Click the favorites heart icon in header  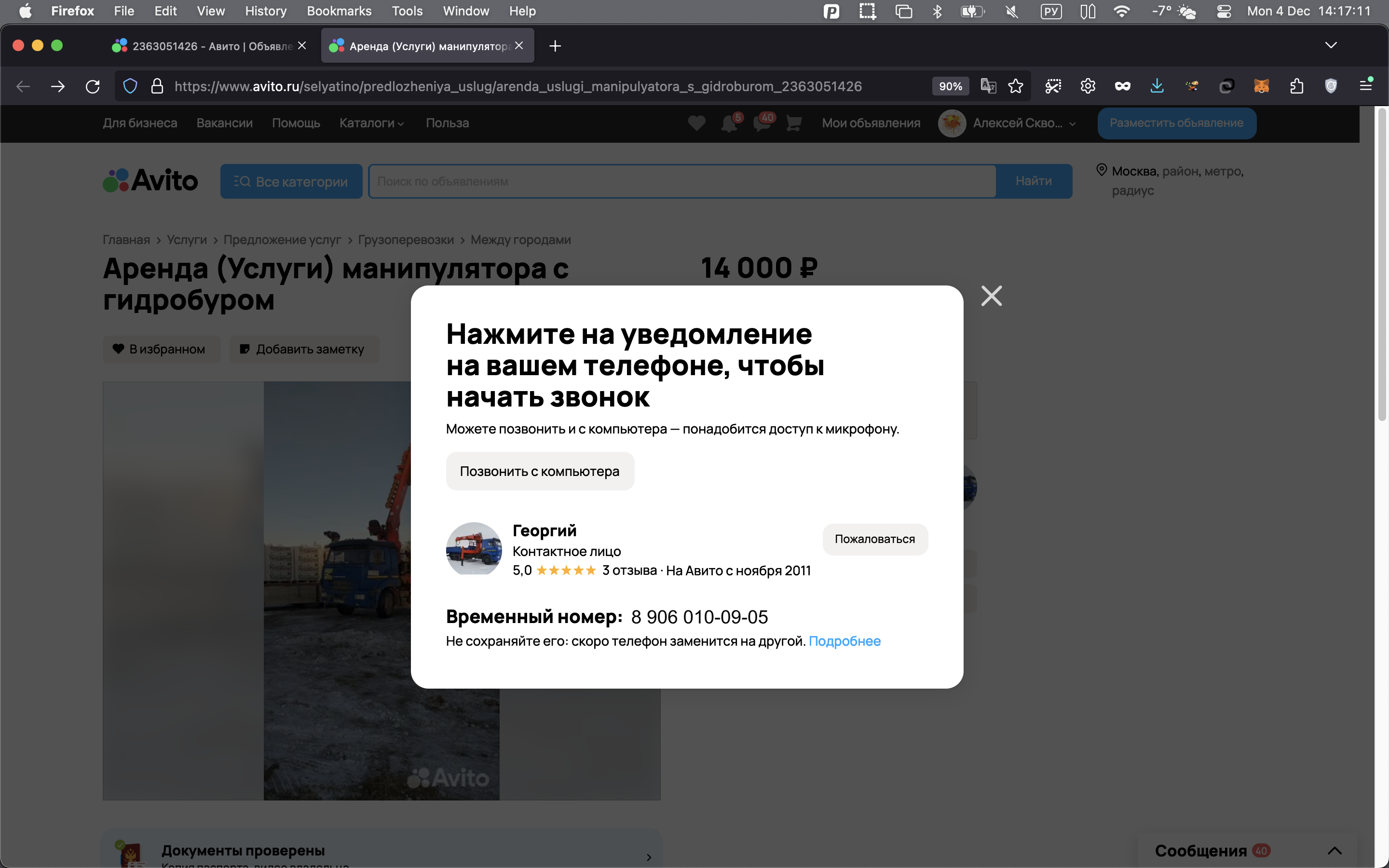(696, 123)
